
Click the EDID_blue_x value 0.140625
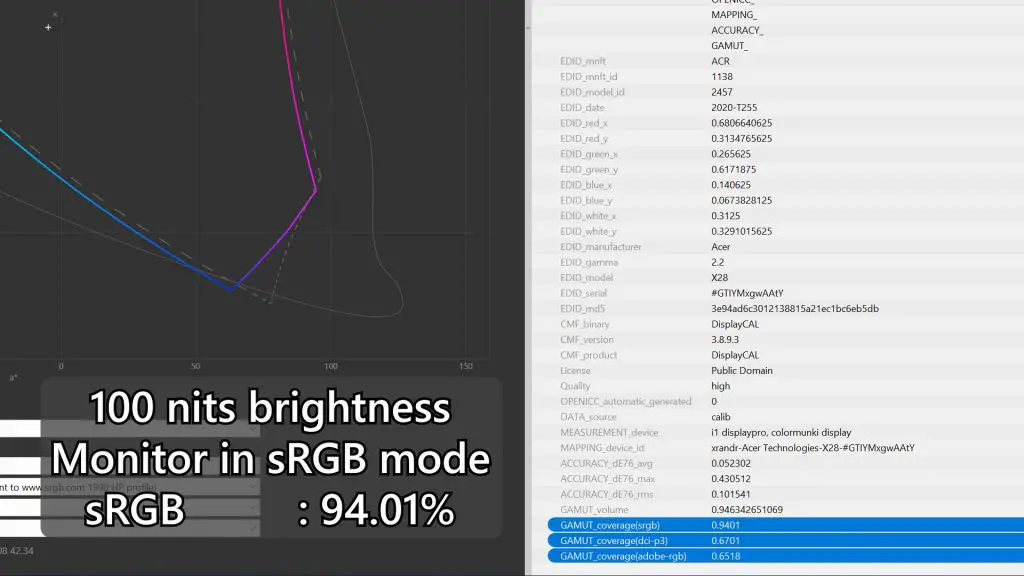click(731, 185)
